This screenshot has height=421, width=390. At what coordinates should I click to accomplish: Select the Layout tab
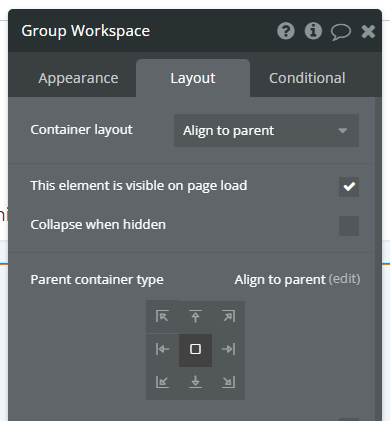click(193, 78)
